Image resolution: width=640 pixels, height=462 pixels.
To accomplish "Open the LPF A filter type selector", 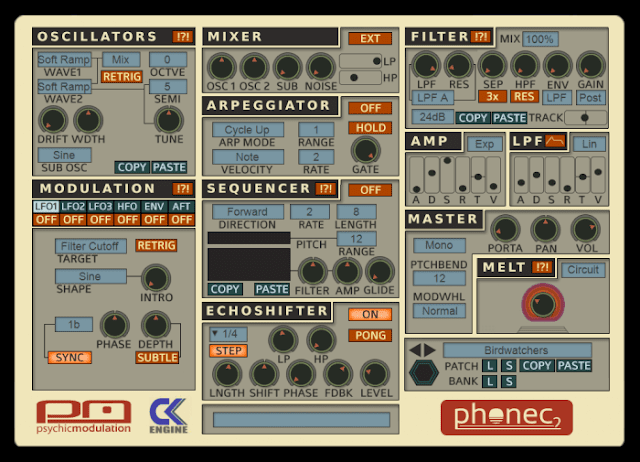I will tap(433, 98).
